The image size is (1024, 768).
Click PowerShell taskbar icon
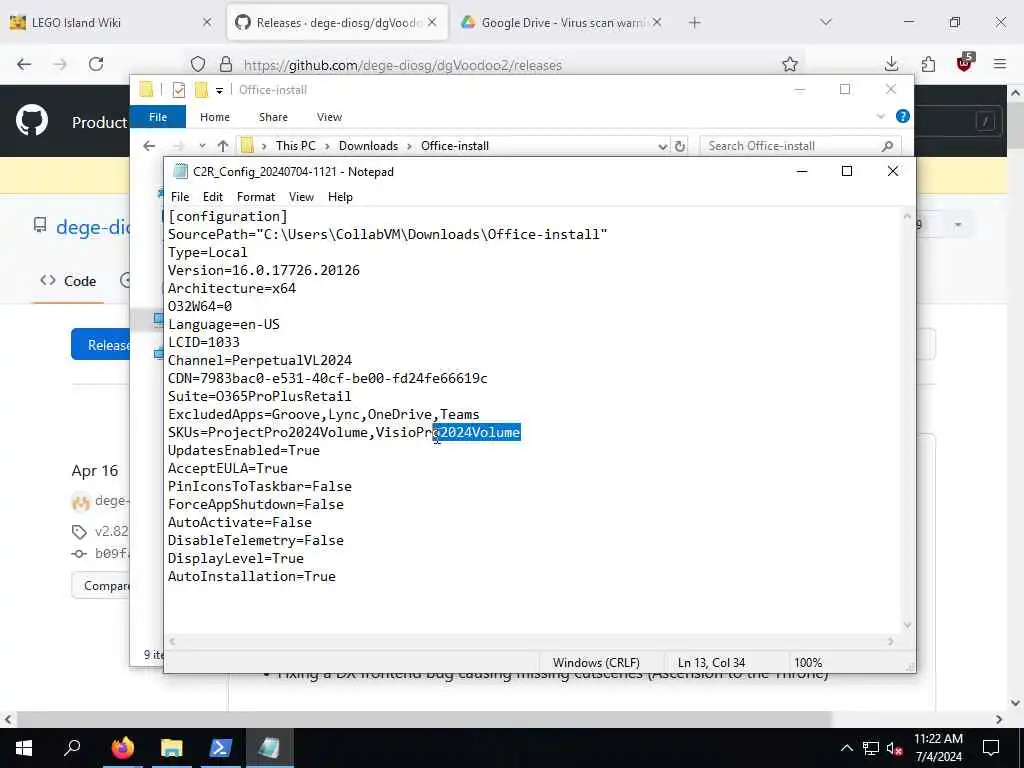coord(221,748)
